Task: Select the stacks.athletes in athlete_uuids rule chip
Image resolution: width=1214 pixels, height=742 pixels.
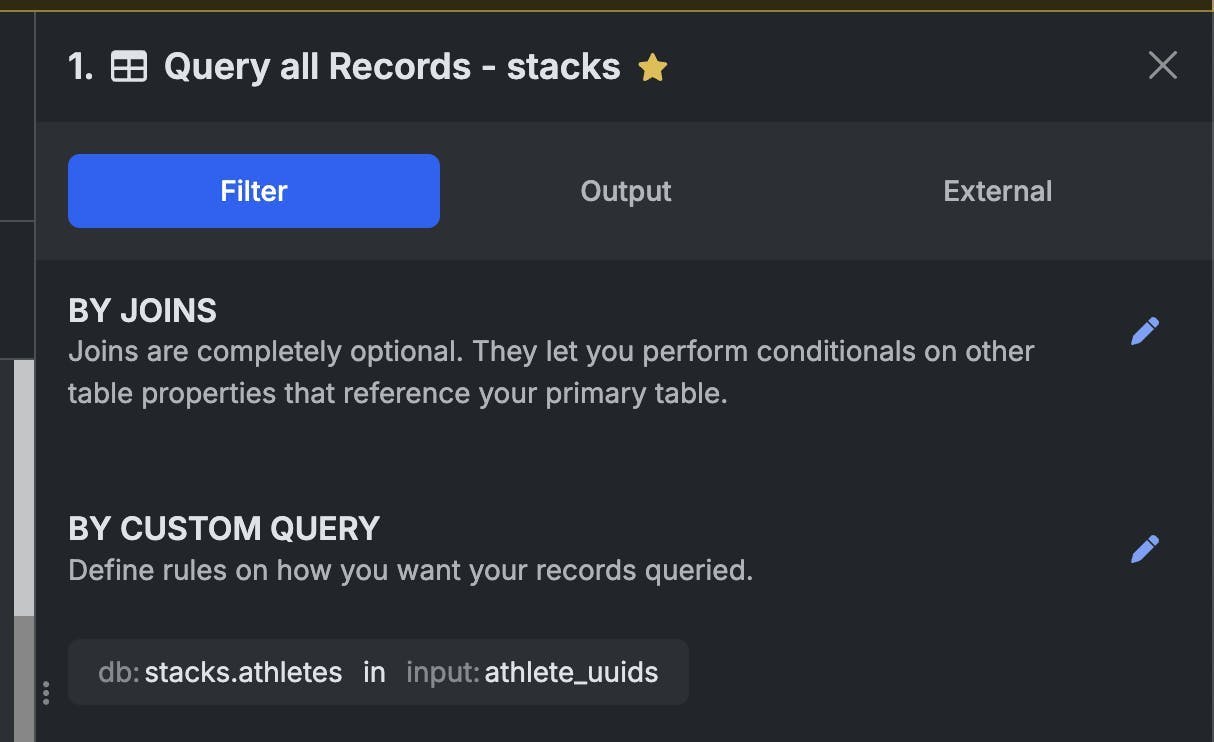Action: tap(378, 672)
